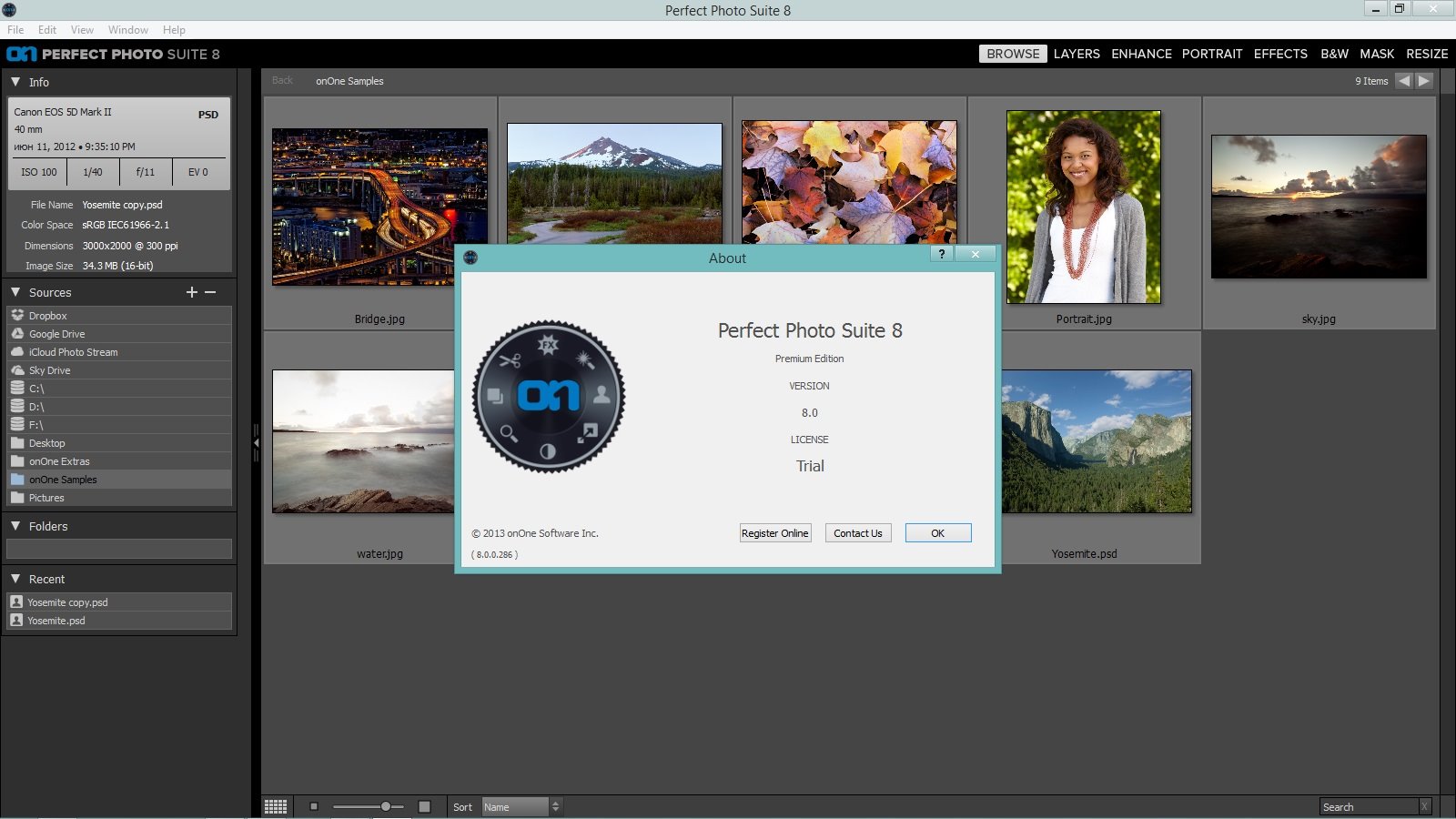Select the F:\ drive source

tap(119, 425)
